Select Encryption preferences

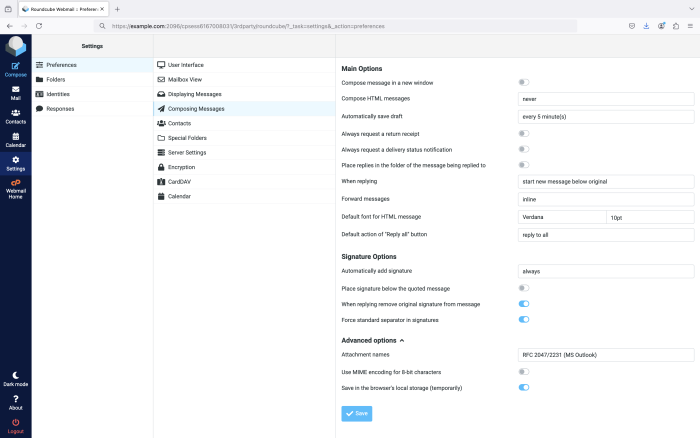tap(244, 167)
